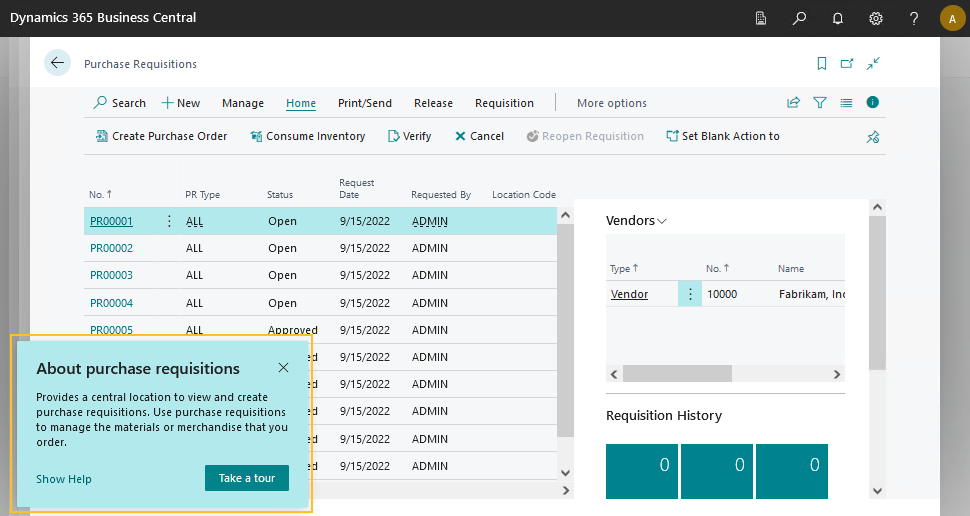Screen dimensions: 970x516
Task: Collapse the page with shrink arrows icon
Action: (x=873, y=63)
